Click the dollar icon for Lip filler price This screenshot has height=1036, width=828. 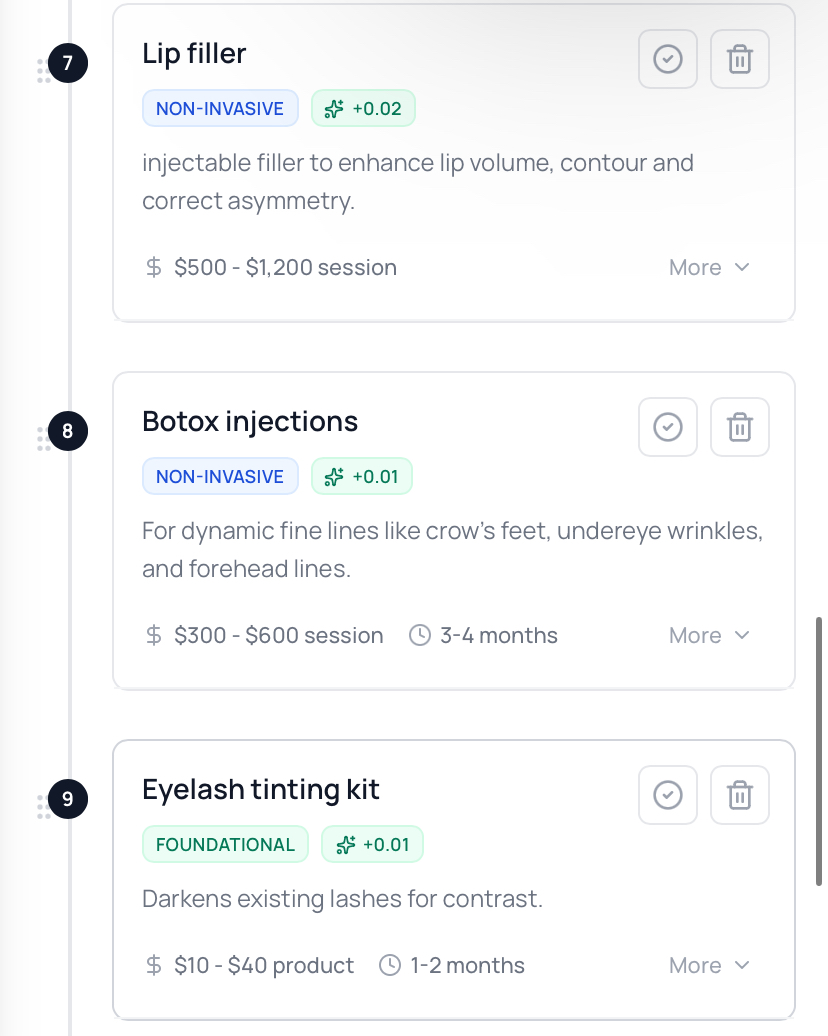(154, 268)
